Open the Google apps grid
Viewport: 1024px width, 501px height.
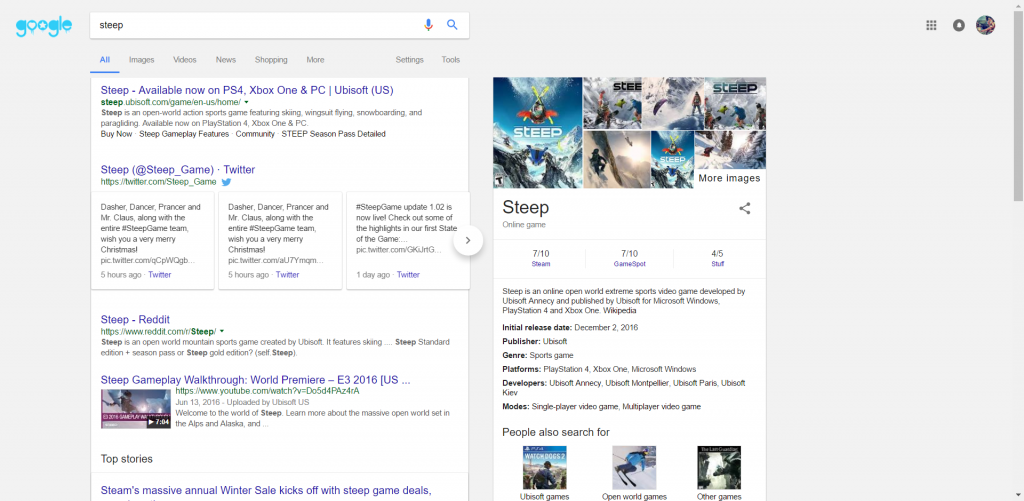pyautogui.click(x=931, y=25)
